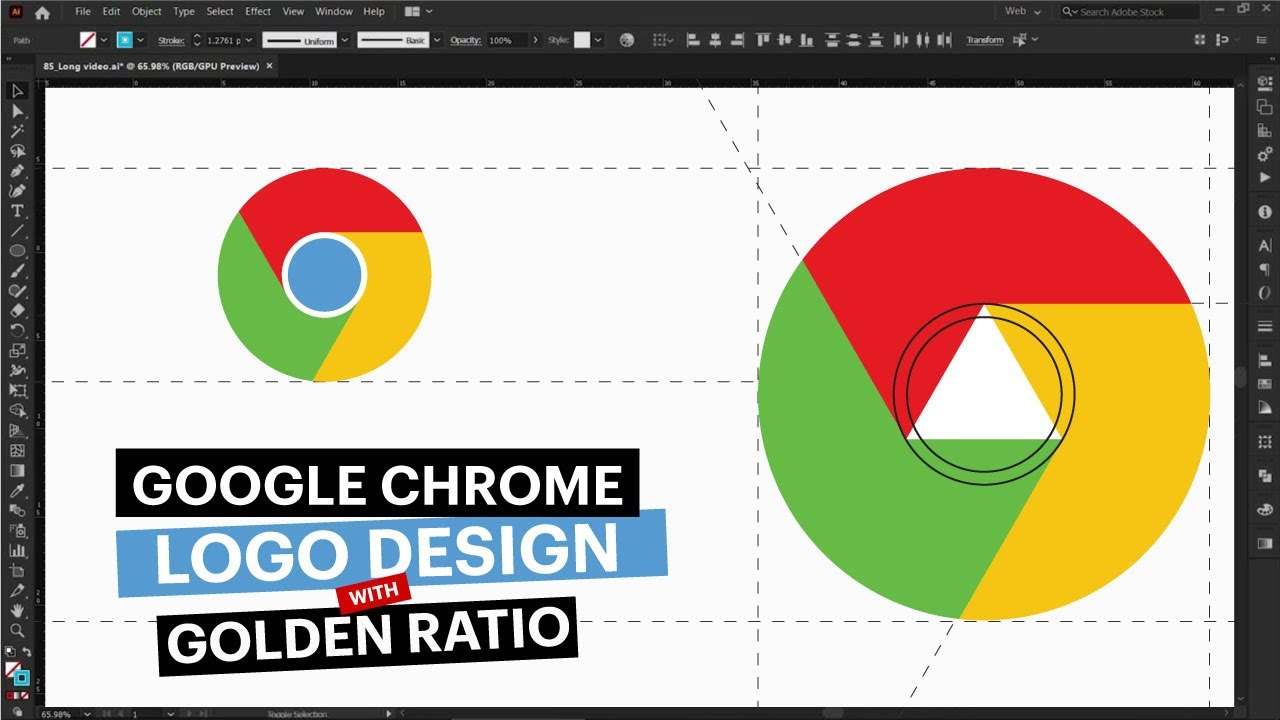Select the Free Transform tool
The image size is (1280, 720).
click(x=17, y=391)
